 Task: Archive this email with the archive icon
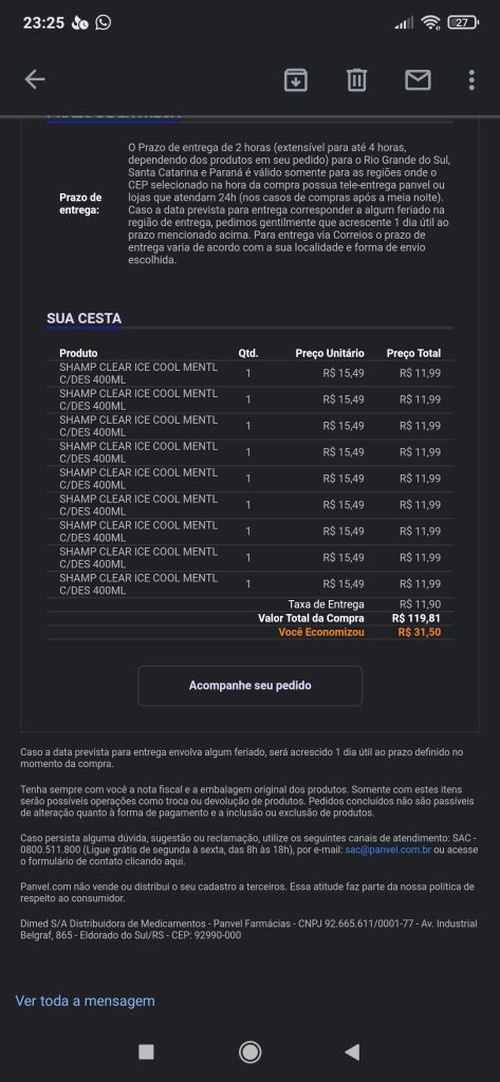[x=295, y=80]
